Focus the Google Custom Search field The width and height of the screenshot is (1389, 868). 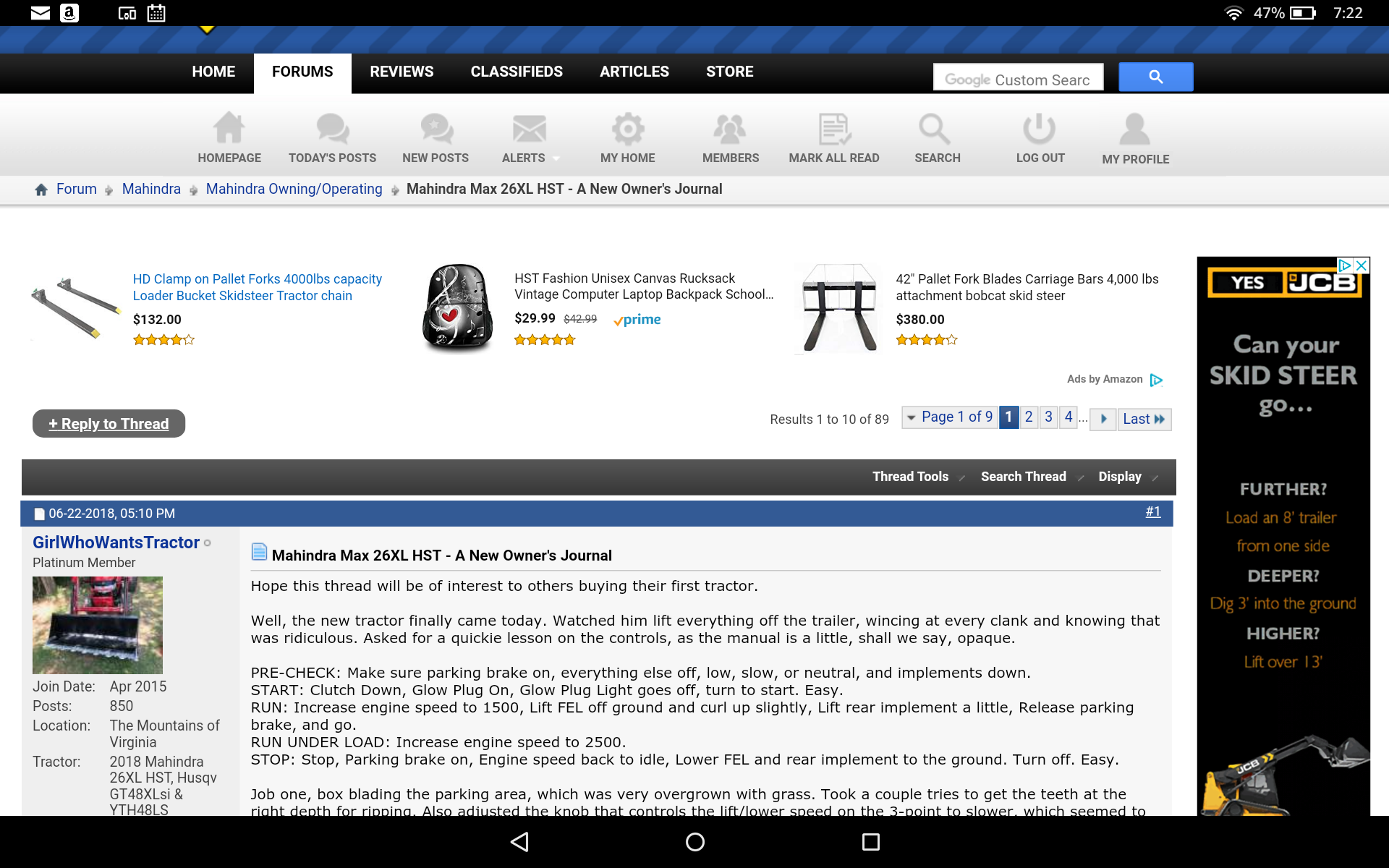pos(1018,77)
